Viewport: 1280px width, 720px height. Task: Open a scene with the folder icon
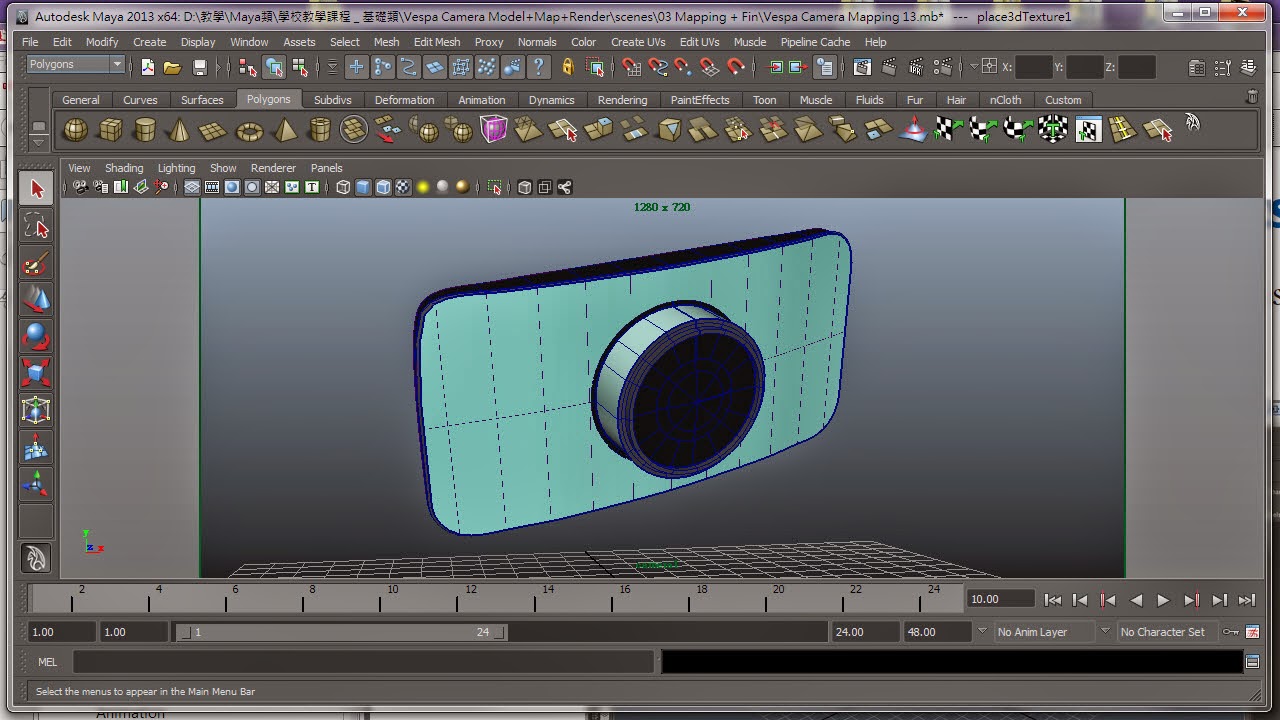pos(171,67)
